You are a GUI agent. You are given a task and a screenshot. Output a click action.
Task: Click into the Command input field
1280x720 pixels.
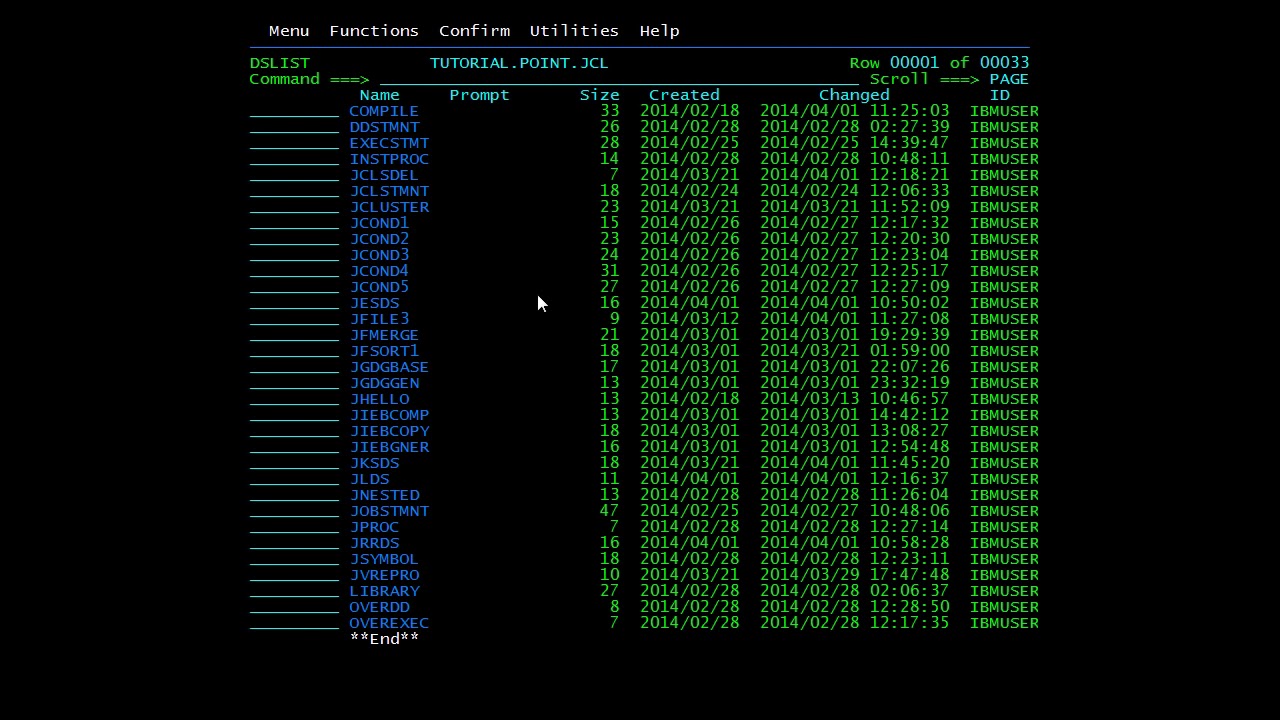pyautogui.click(x=619, y=79)
